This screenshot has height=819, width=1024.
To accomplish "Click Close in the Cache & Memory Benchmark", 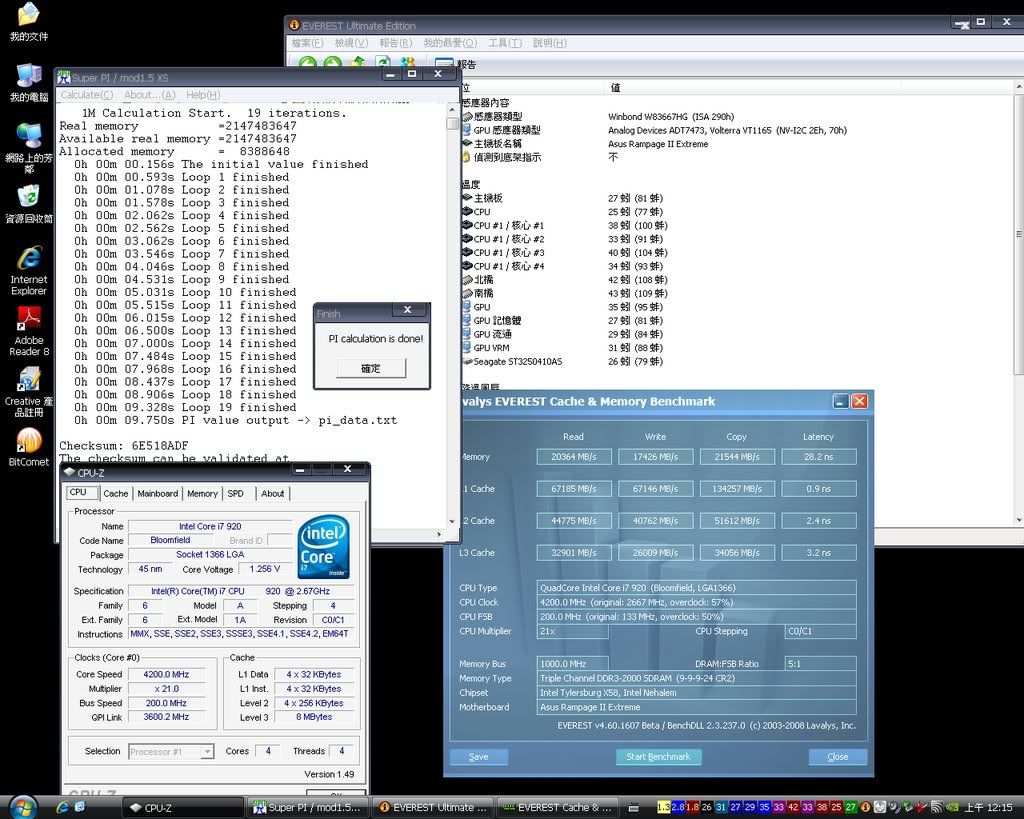I will point(838,757).
